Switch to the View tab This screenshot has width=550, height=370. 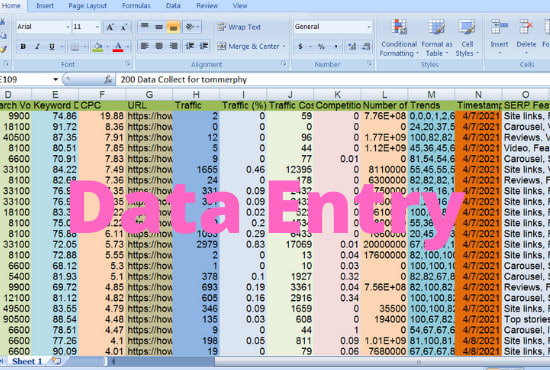coord(240,6)
